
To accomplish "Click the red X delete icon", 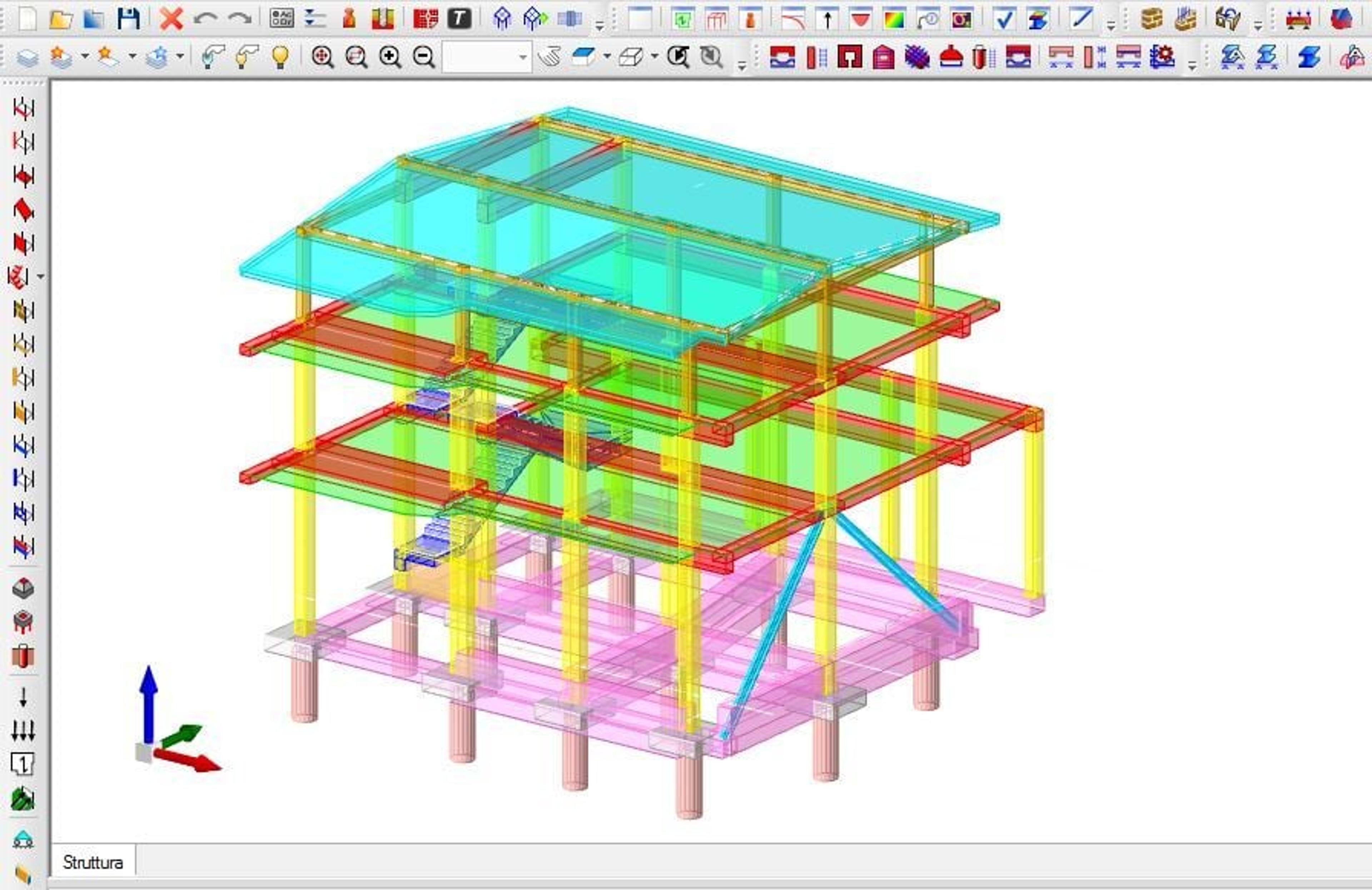I will coord(171,19).
